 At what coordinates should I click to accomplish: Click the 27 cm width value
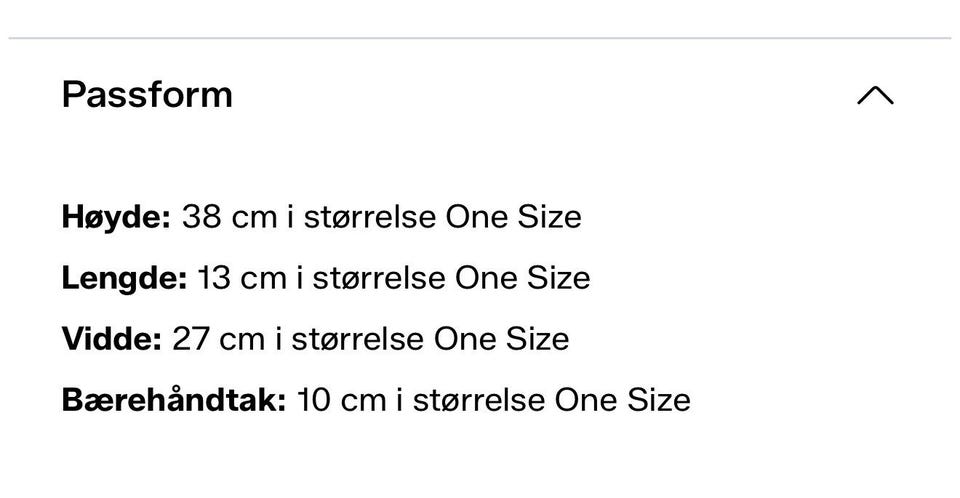pyautogui.click(x=219, y=339)
